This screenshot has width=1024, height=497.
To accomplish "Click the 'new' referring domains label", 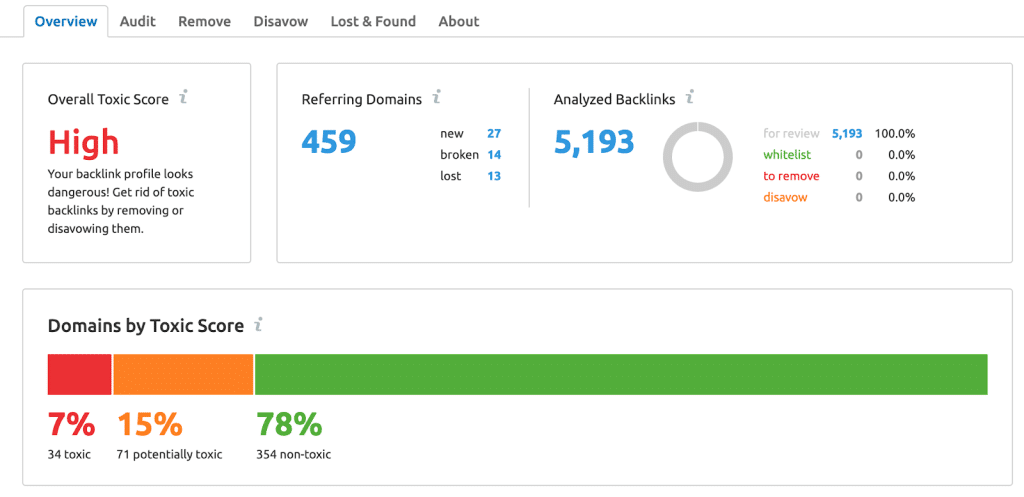I will click(452, 134).
